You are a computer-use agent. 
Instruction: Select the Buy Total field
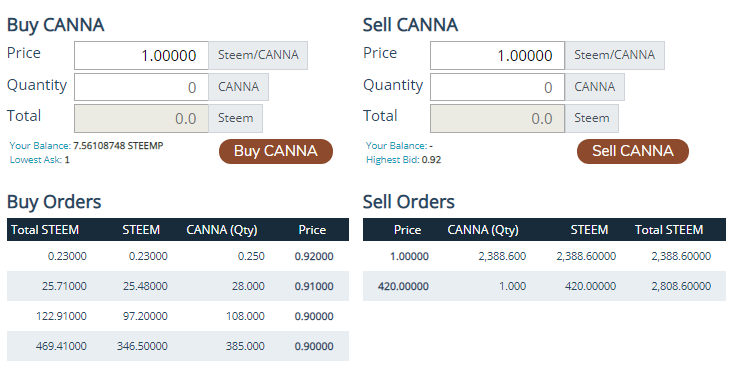(x=141, y=118)
